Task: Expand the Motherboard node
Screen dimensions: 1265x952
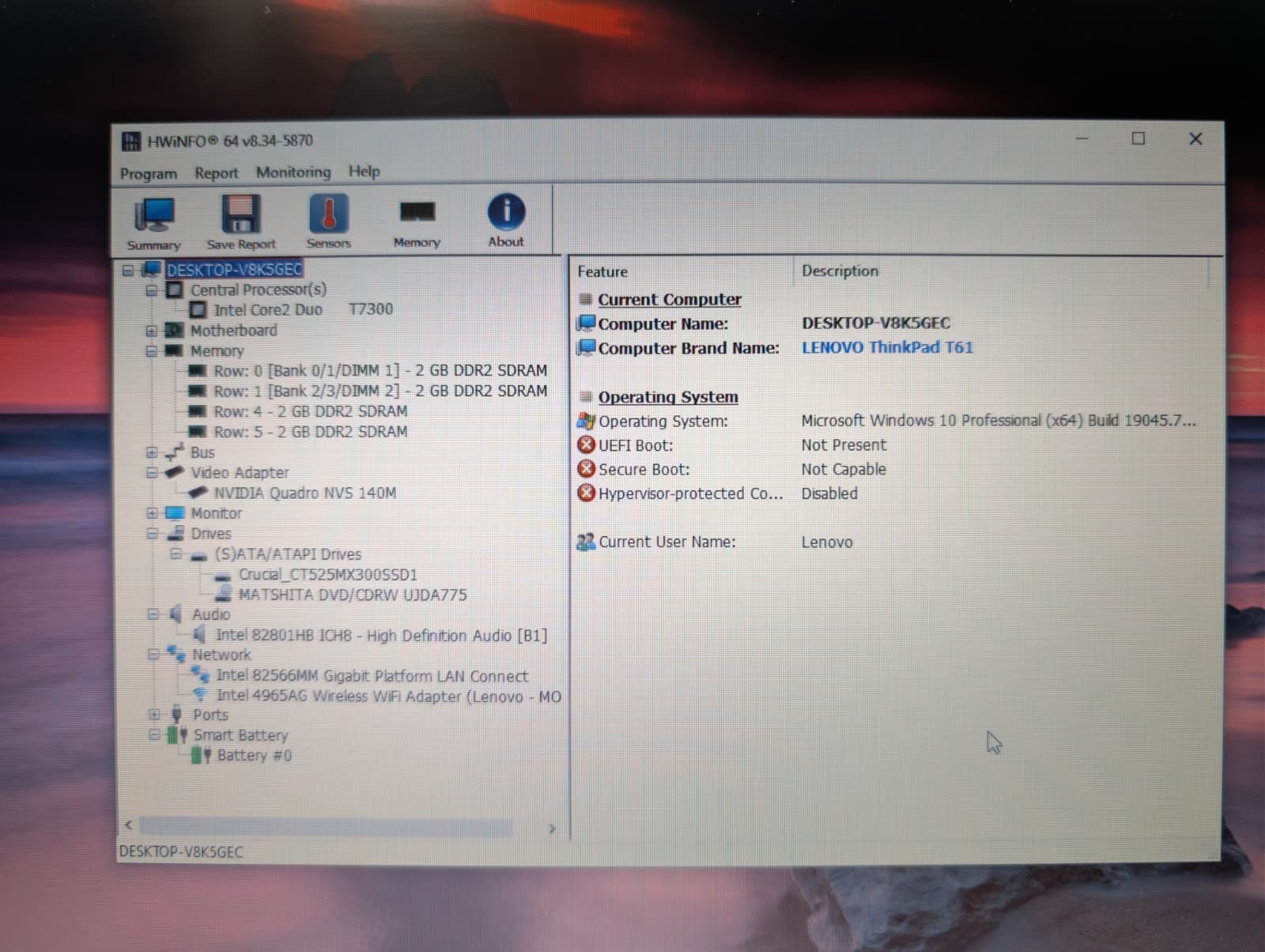Action: coord(152,331)
